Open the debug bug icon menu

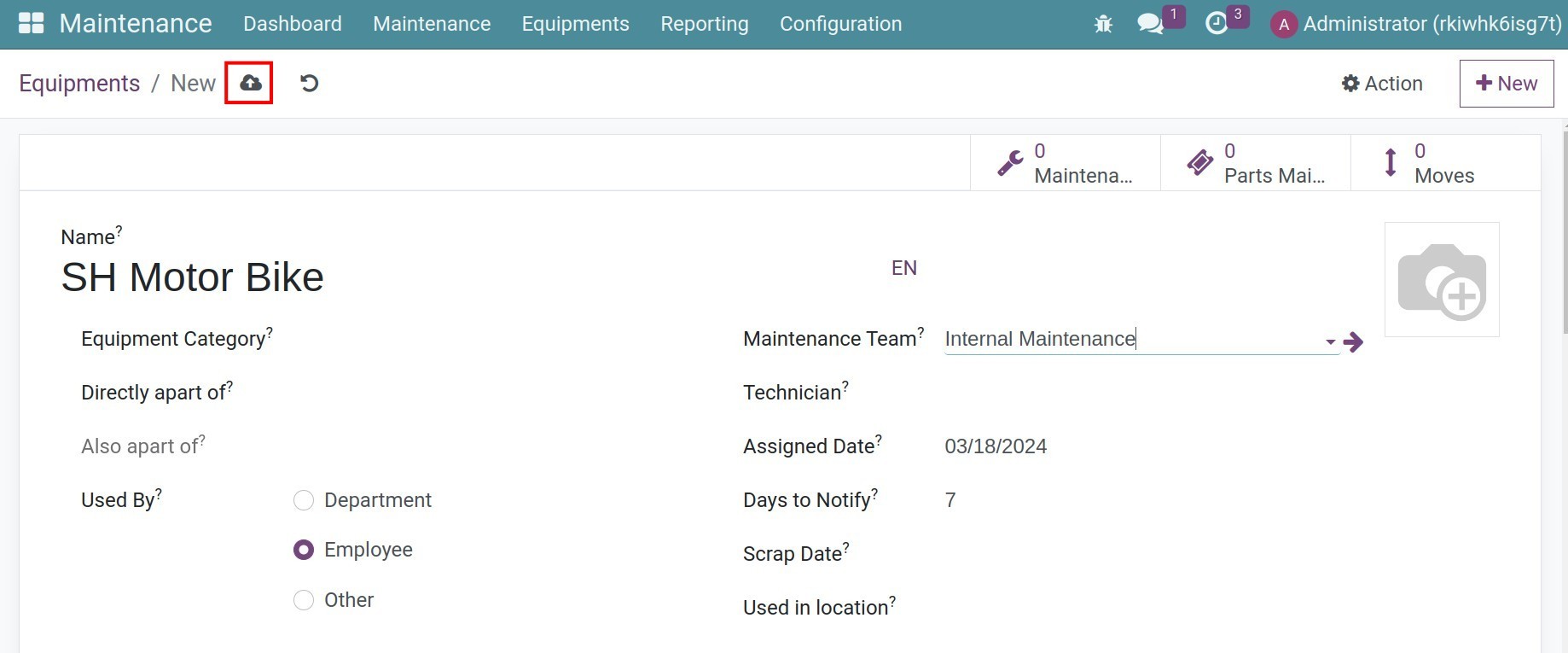point(1103,24)
